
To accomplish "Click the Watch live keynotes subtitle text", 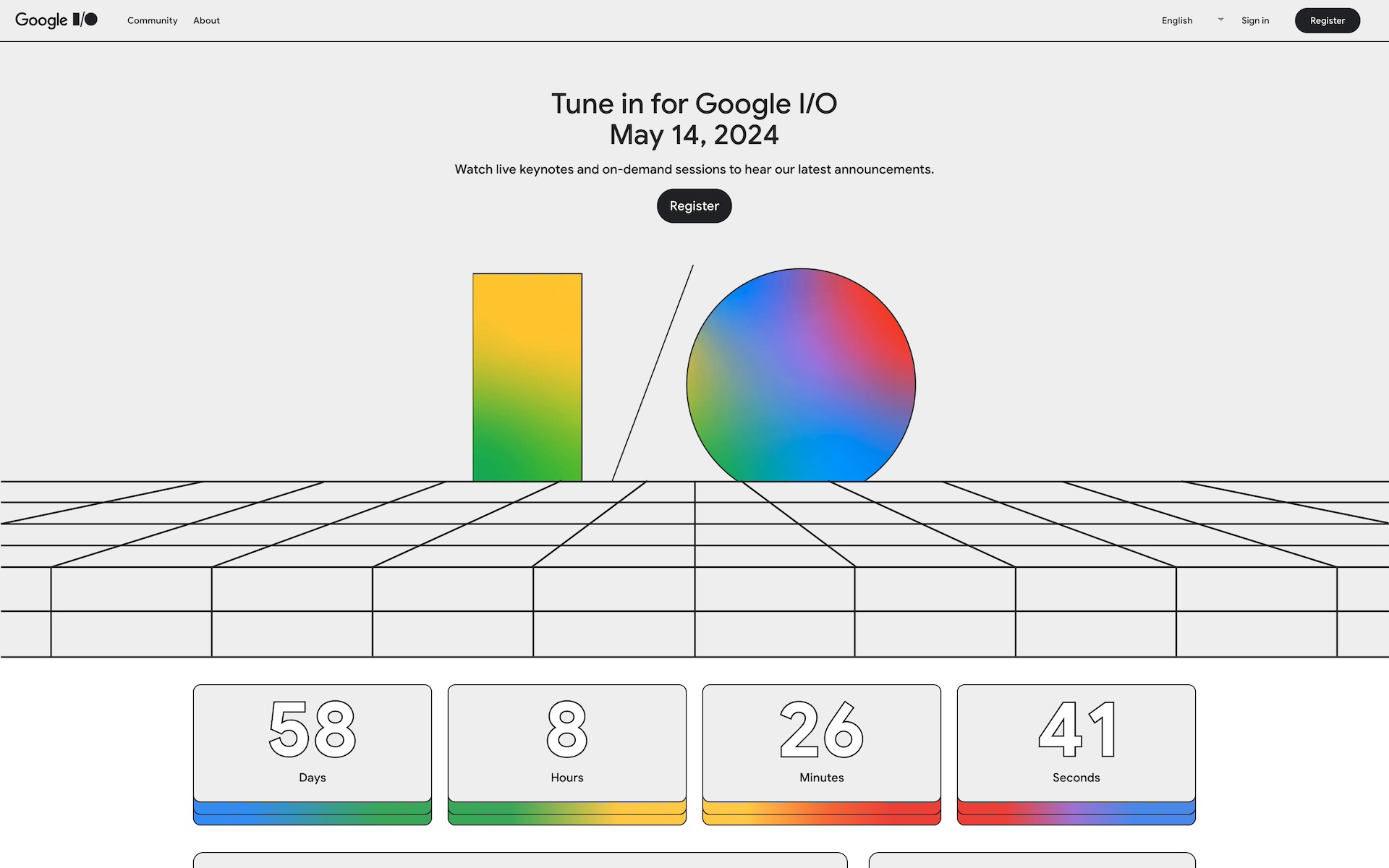I will coord(694,169).
